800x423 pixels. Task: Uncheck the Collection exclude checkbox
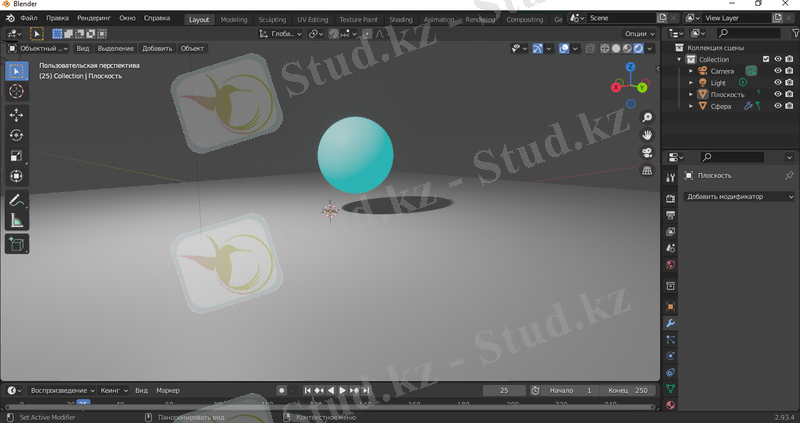[x=766, y=59]
